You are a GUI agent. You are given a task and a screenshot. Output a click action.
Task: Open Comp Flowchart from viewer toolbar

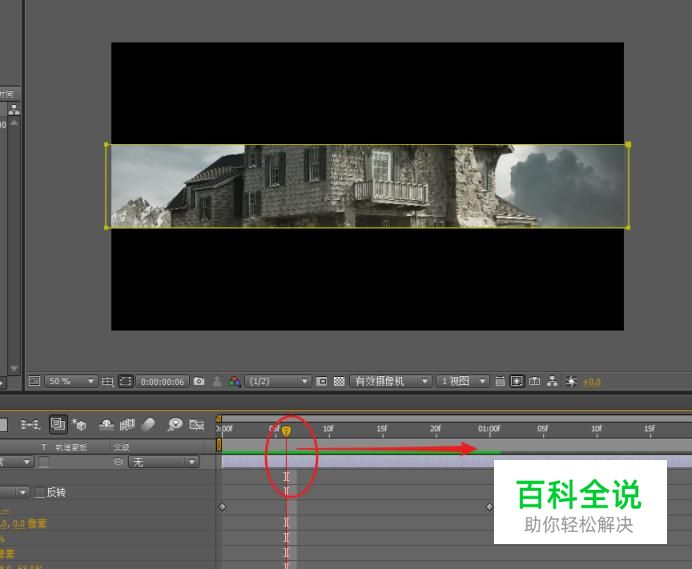pos(552,381)
